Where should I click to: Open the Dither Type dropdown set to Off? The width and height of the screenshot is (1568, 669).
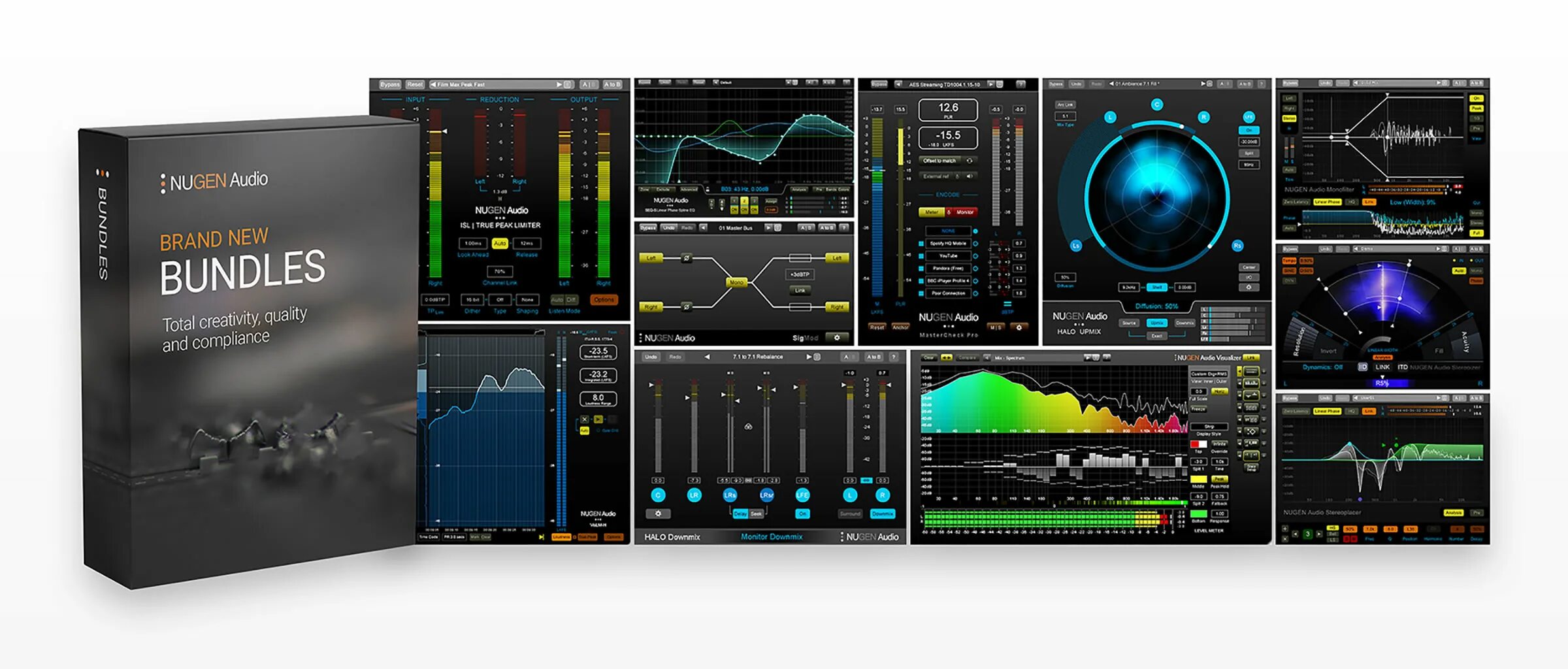(500, 300)
